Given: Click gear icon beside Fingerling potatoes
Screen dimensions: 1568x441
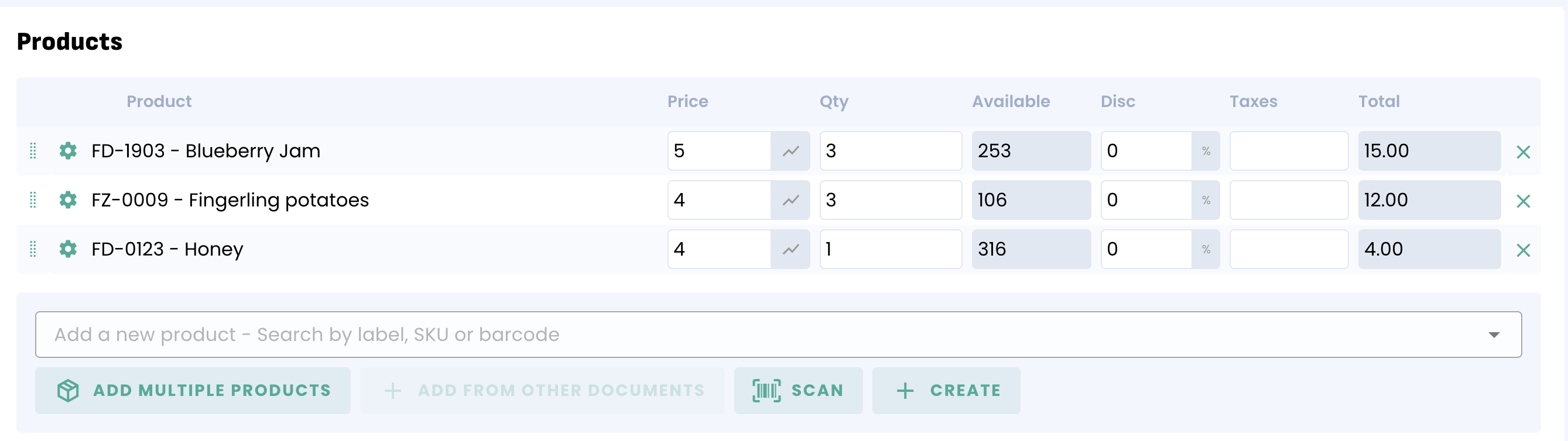Looking at the screenshot, I should pyautogui.click(x=67, y=200).
